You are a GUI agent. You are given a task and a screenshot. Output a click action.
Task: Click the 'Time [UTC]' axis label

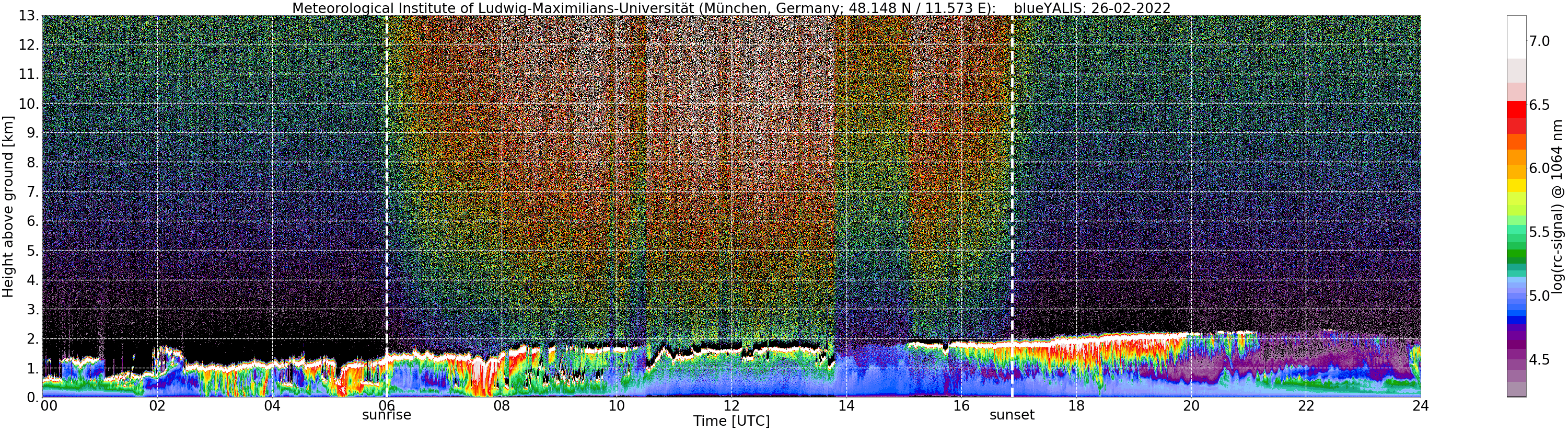(731, 421)
